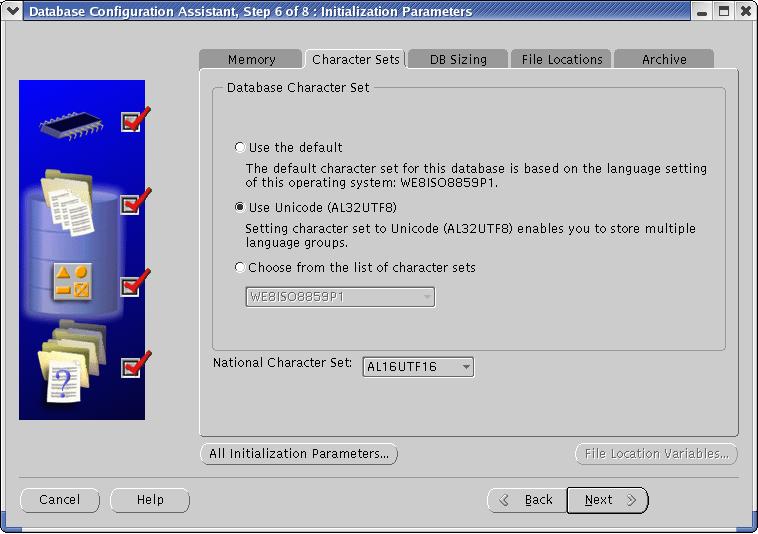Select Use Unicode (AL32UTF8) radio button
Screen dimensions: 758x534
(239, 208)
